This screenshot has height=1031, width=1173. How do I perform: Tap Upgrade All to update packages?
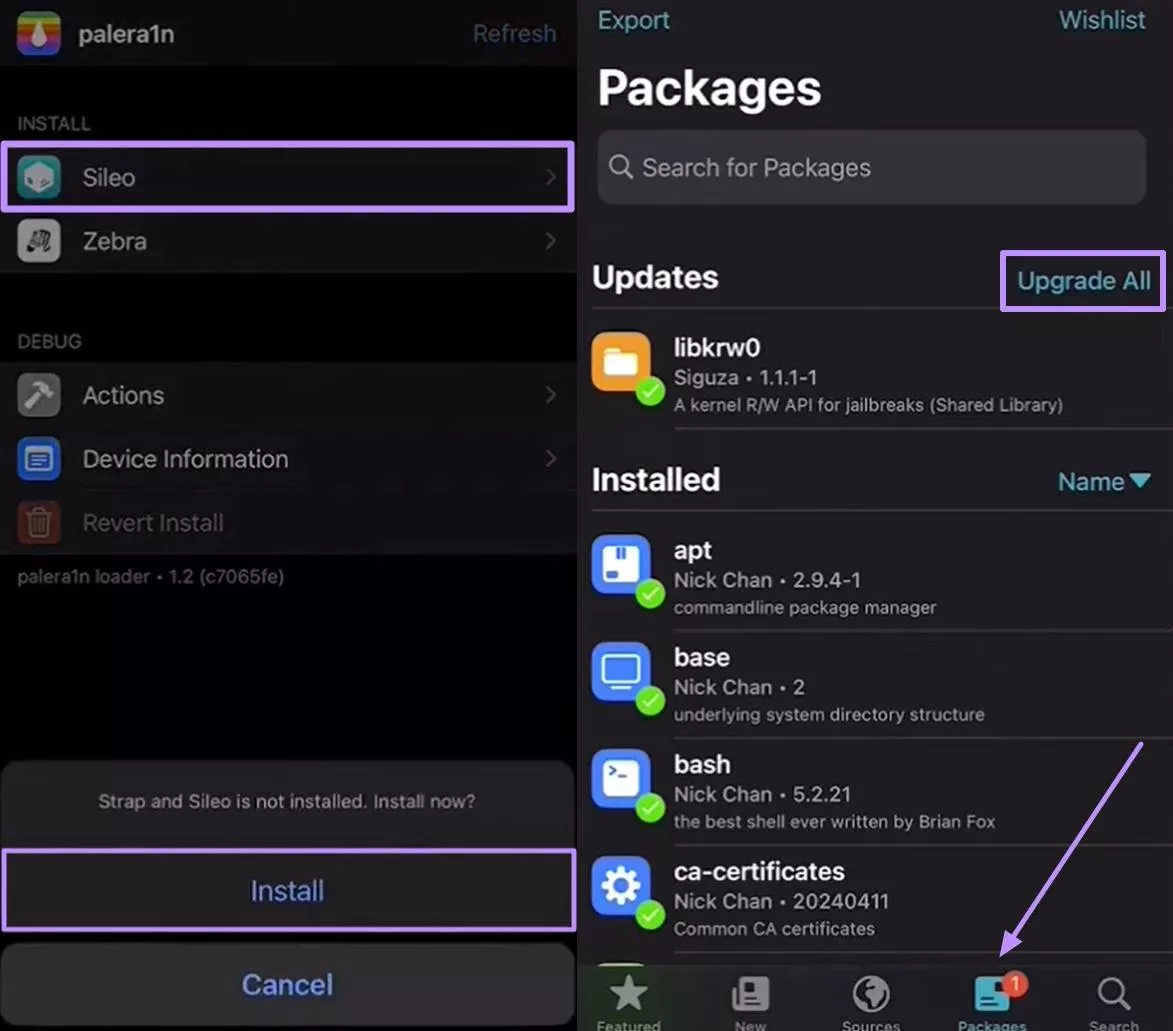coord(1082,281)
